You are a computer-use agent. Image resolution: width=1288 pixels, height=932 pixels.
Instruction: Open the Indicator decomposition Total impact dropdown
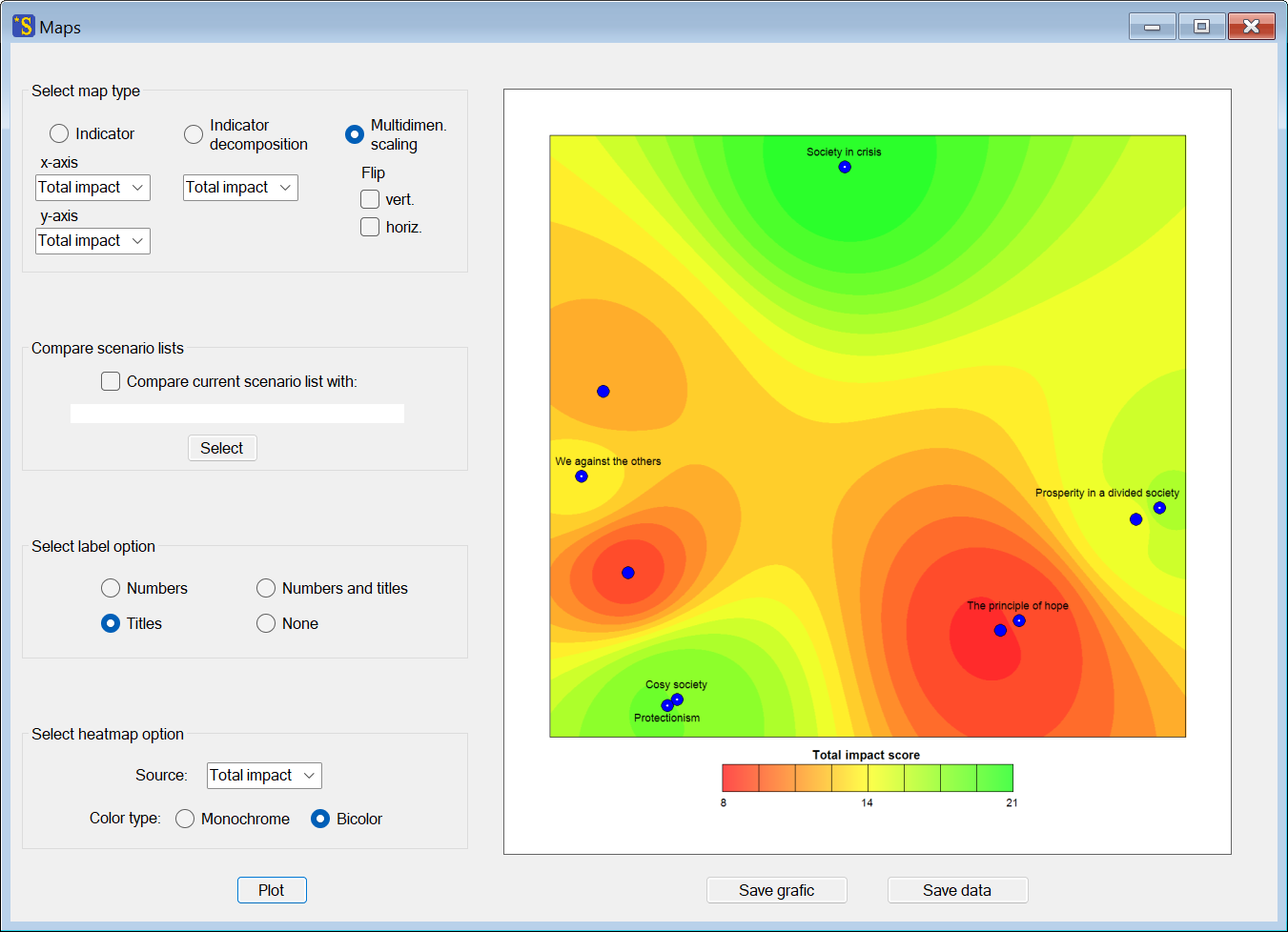pyautogui.click(x=240, y=188)
